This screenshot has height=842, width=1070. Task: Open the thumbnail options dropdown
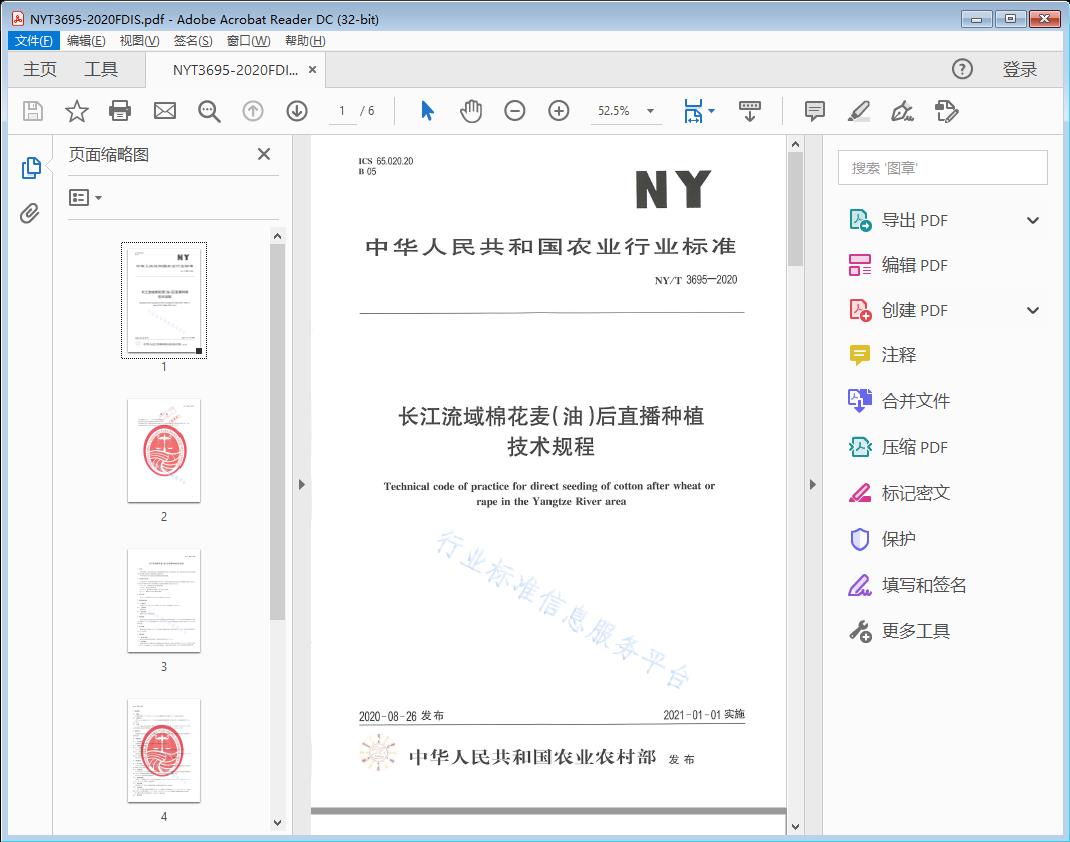coord(86,198)
